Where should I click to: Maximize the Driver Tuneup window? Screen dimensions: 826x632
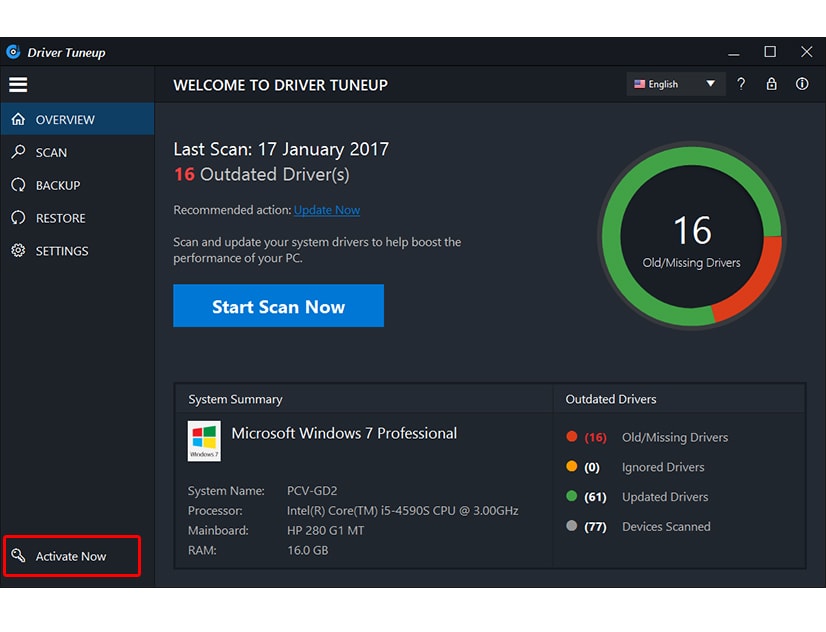[770, 52]
